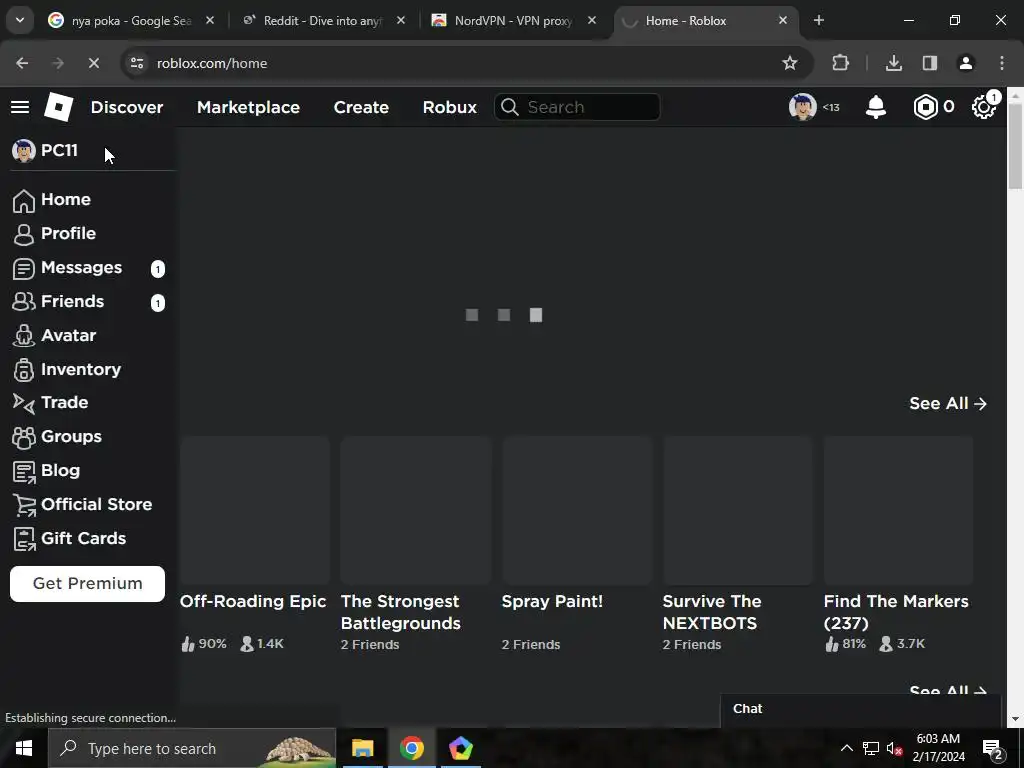Image resolution: width=1024 pixels, height=768 pixels.
Task: Open the settings gear icon
Action: [x=984, y=107]
